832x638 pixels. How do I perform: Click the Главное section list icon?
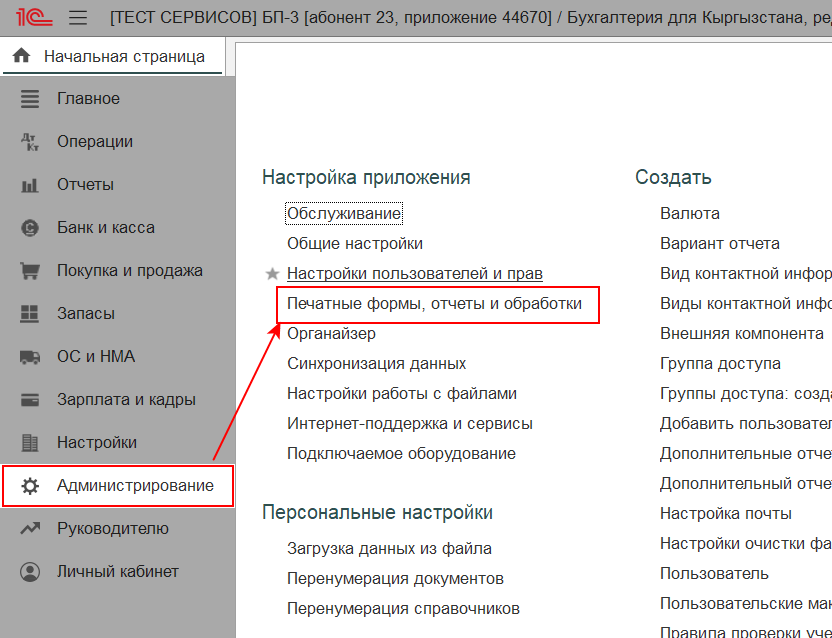click(x=30, y=99)
